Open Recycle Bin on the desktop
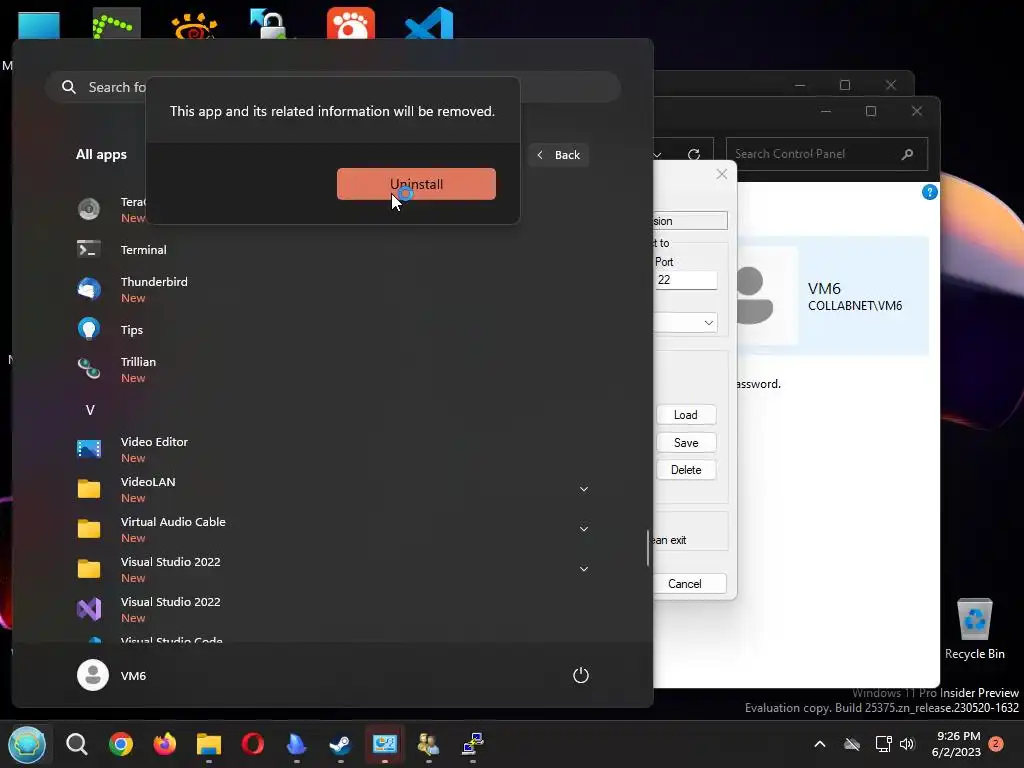Viewport: 1024px width, 768px height. (974, 628)
